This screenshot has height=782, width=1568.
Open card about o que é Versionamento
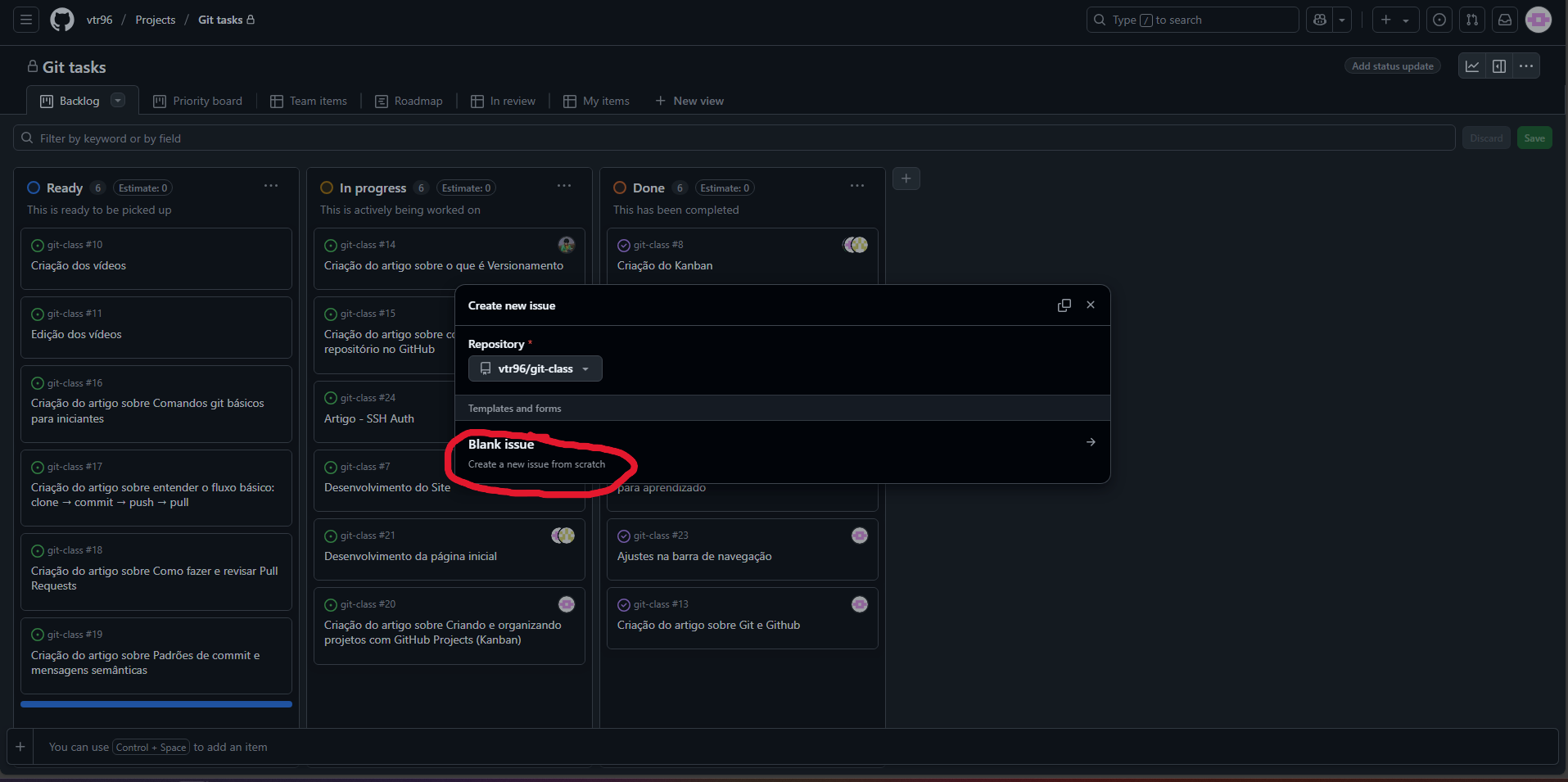444,265
